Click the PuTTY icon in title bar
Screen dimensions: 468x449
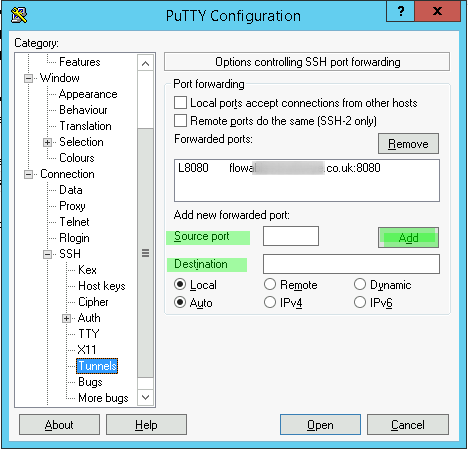(x=19, y=15)
